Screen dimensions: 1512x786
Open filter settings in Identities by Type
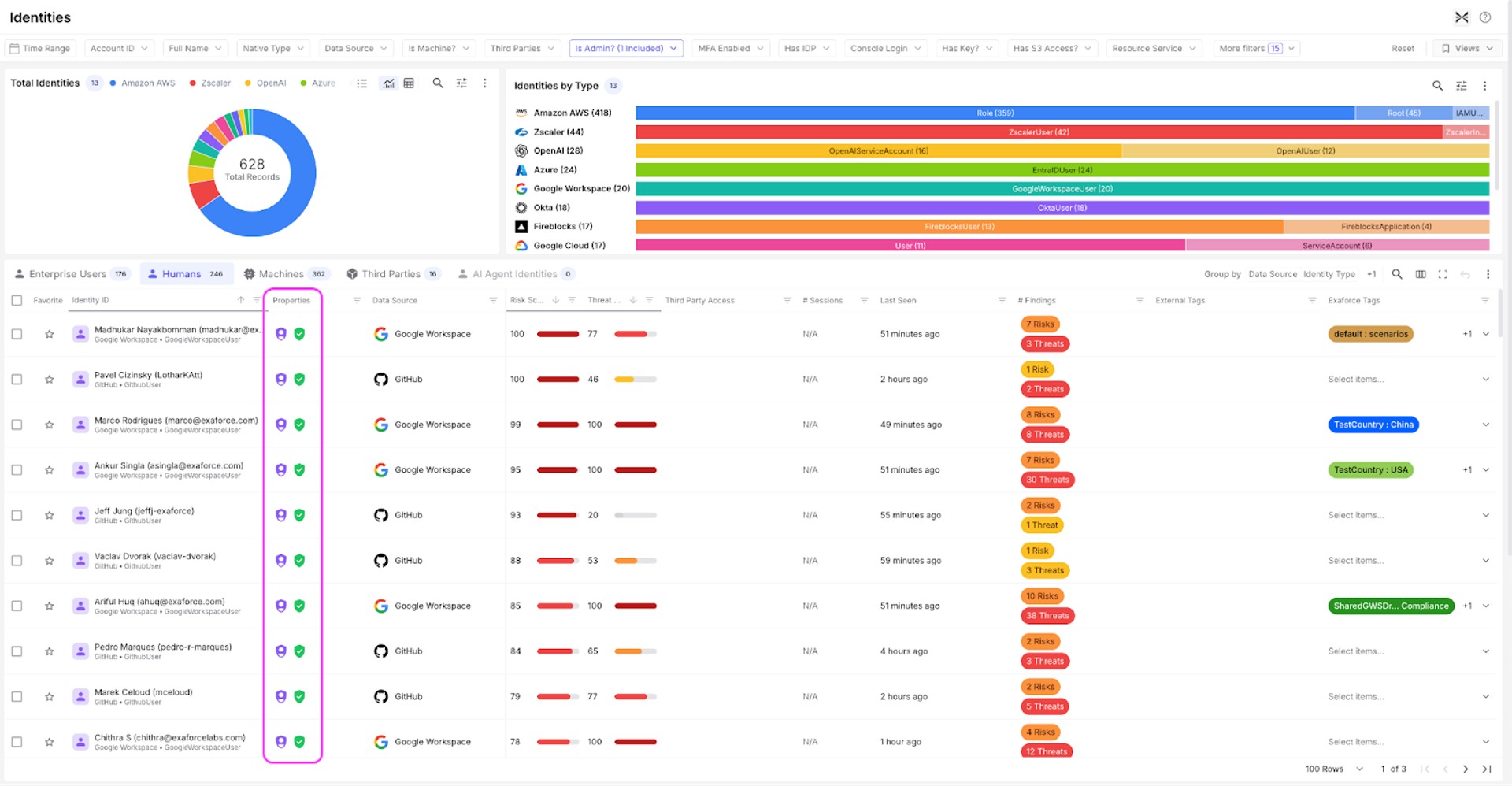[1462, 86]
